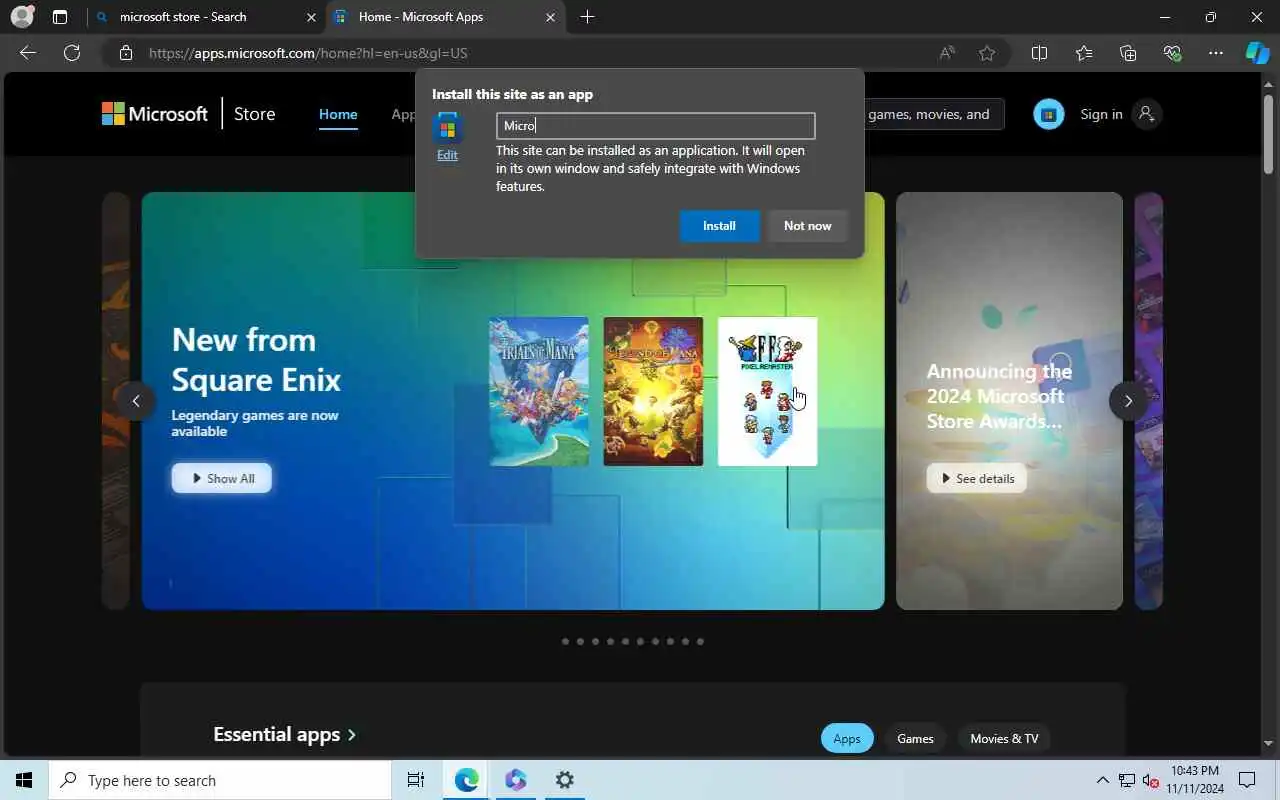
Task: Click the Microsoft logo in header
Action: pyautogui.click(x=155, y=114)
